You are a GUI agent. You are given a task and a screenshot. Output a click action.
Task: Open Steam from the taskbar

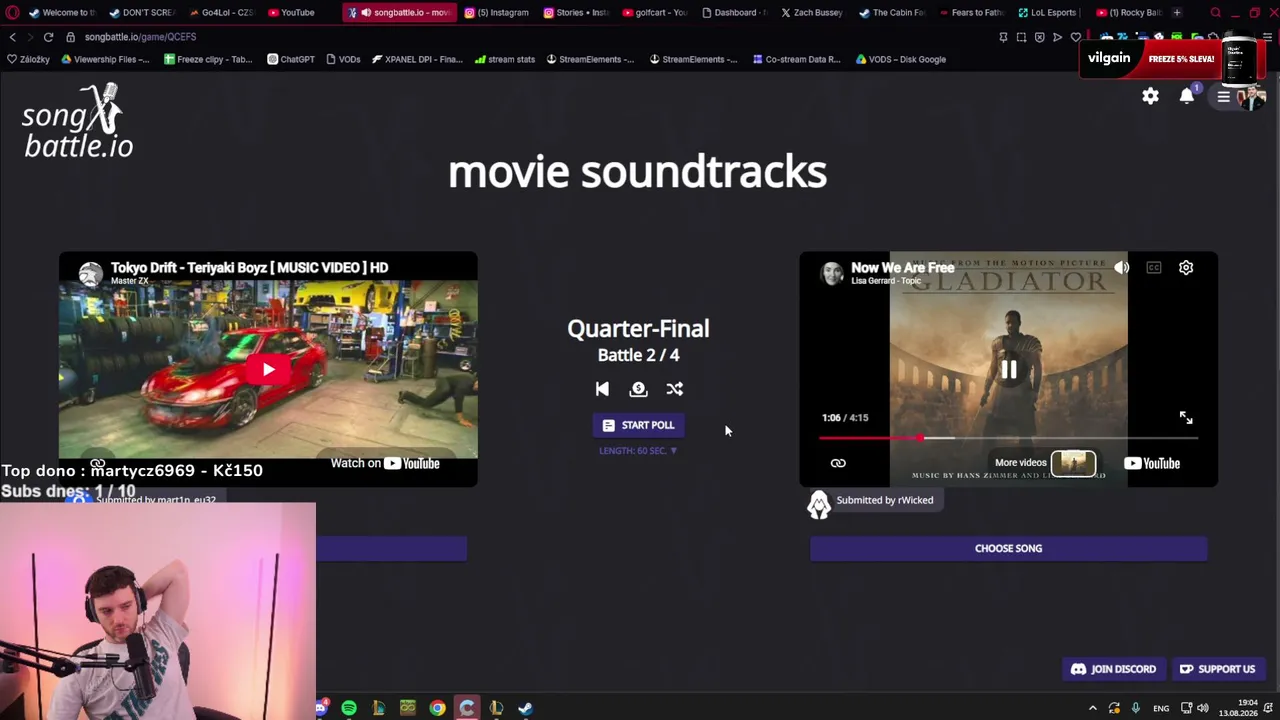tap(525, 708)
